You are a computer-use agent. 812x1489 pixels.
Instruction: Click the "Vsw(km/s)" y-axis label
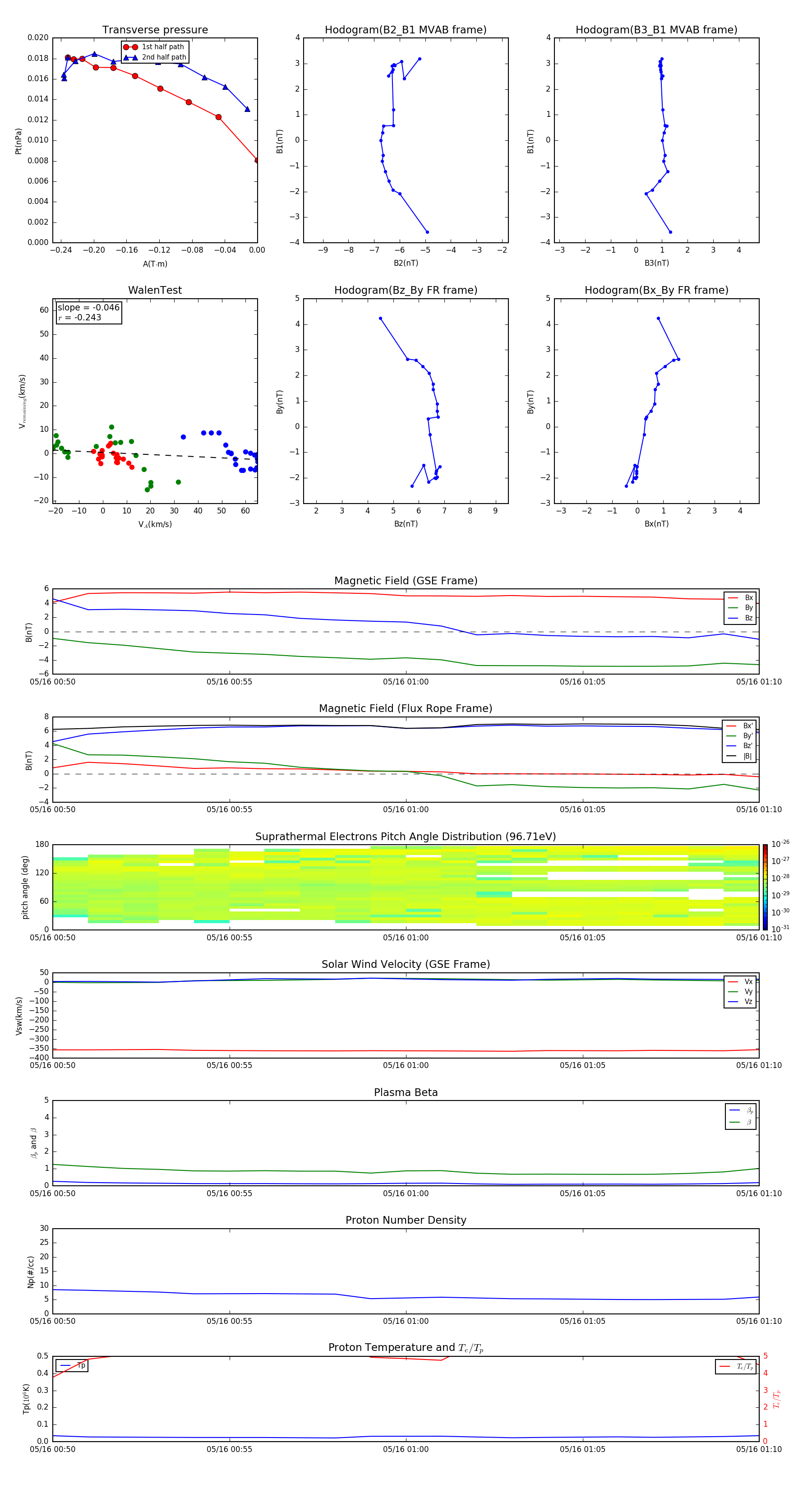click(x=19, y=1016)
